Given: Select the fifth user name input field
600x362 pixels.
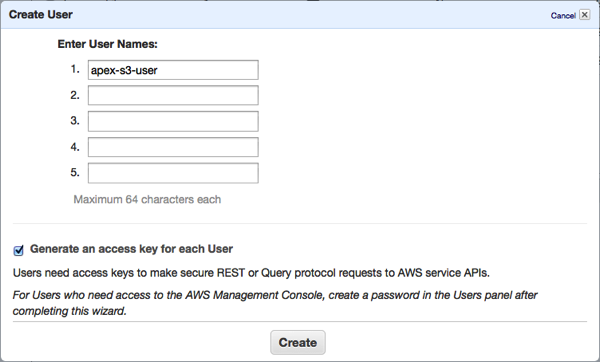Looking at the screenshot, I should coord(173,173).
